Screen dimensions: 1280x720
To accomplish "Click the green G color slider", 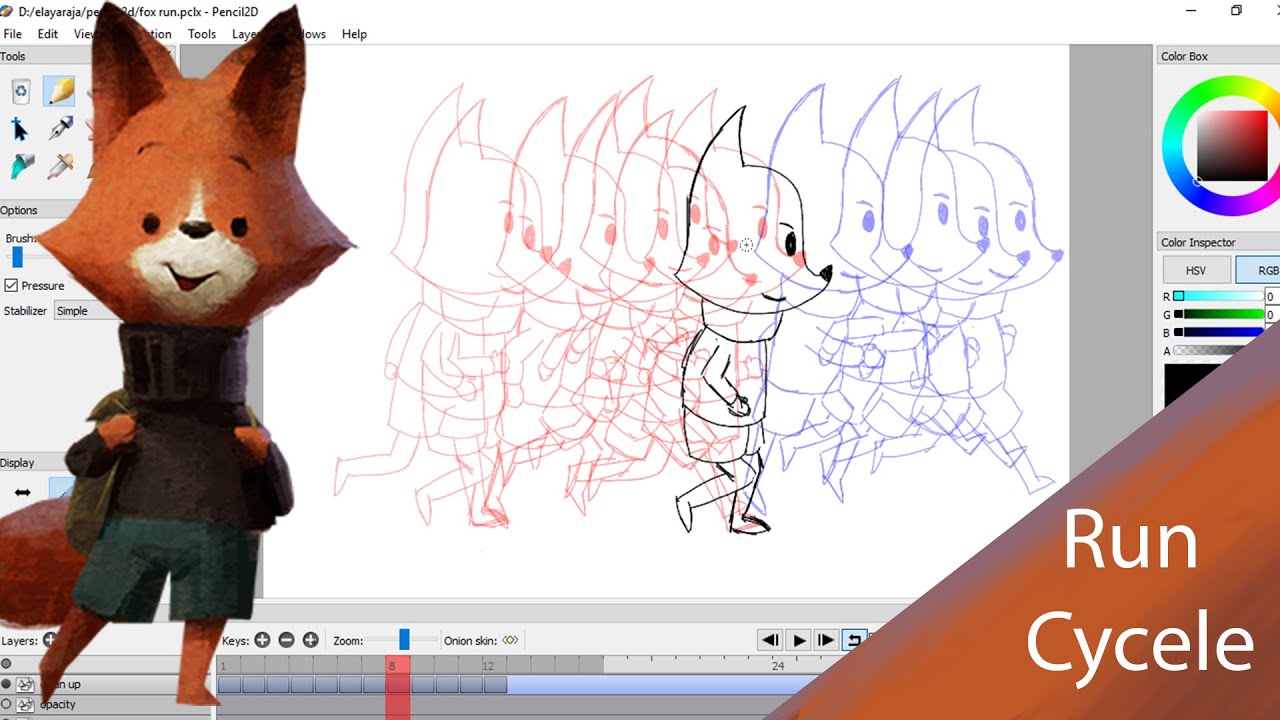I will tap(1218, 314).
